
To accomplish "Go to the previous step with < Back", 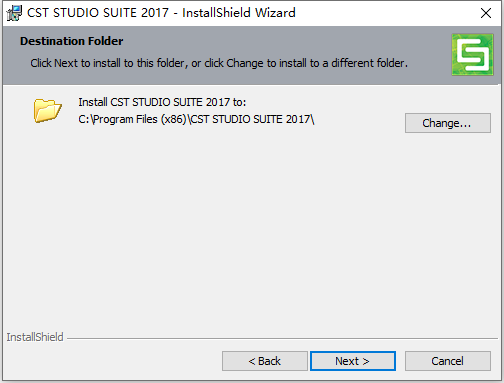I will point(265,361).
